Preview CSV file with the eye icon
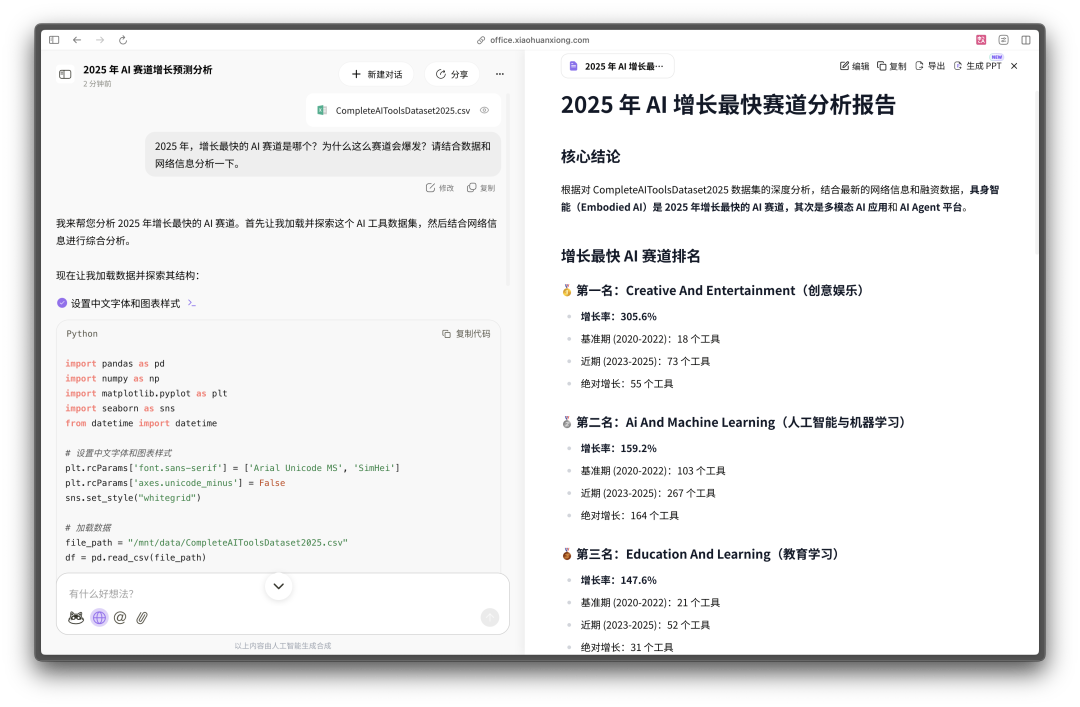Screen dimensions: 1080x707 [485, 110]
